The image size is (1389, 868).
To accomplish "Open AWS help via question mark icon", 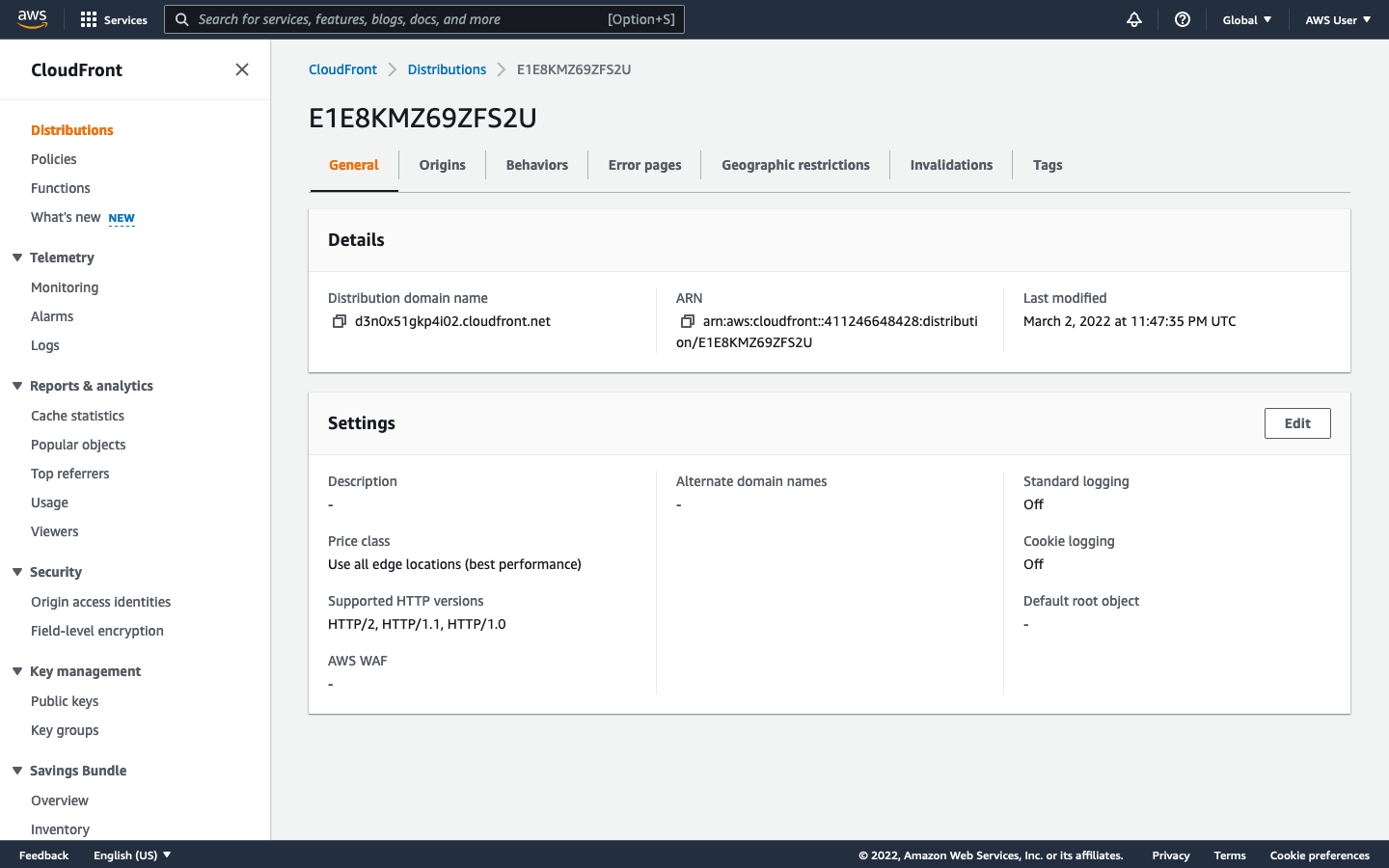I will pyautogui.click(x=1182, y=19).
